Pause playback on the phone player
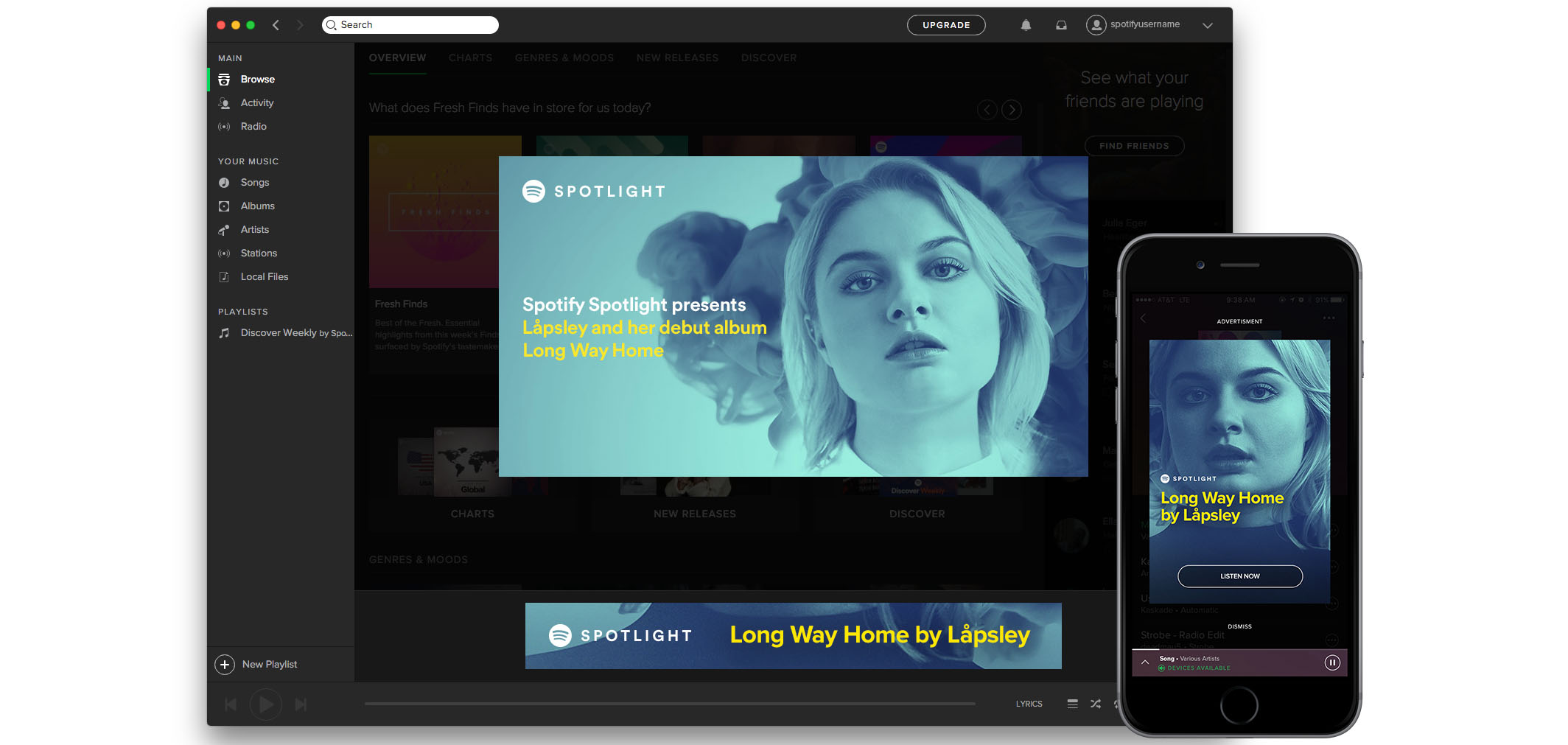The height and width of the screenshot is (745, 1568). tap(1332, 662)
